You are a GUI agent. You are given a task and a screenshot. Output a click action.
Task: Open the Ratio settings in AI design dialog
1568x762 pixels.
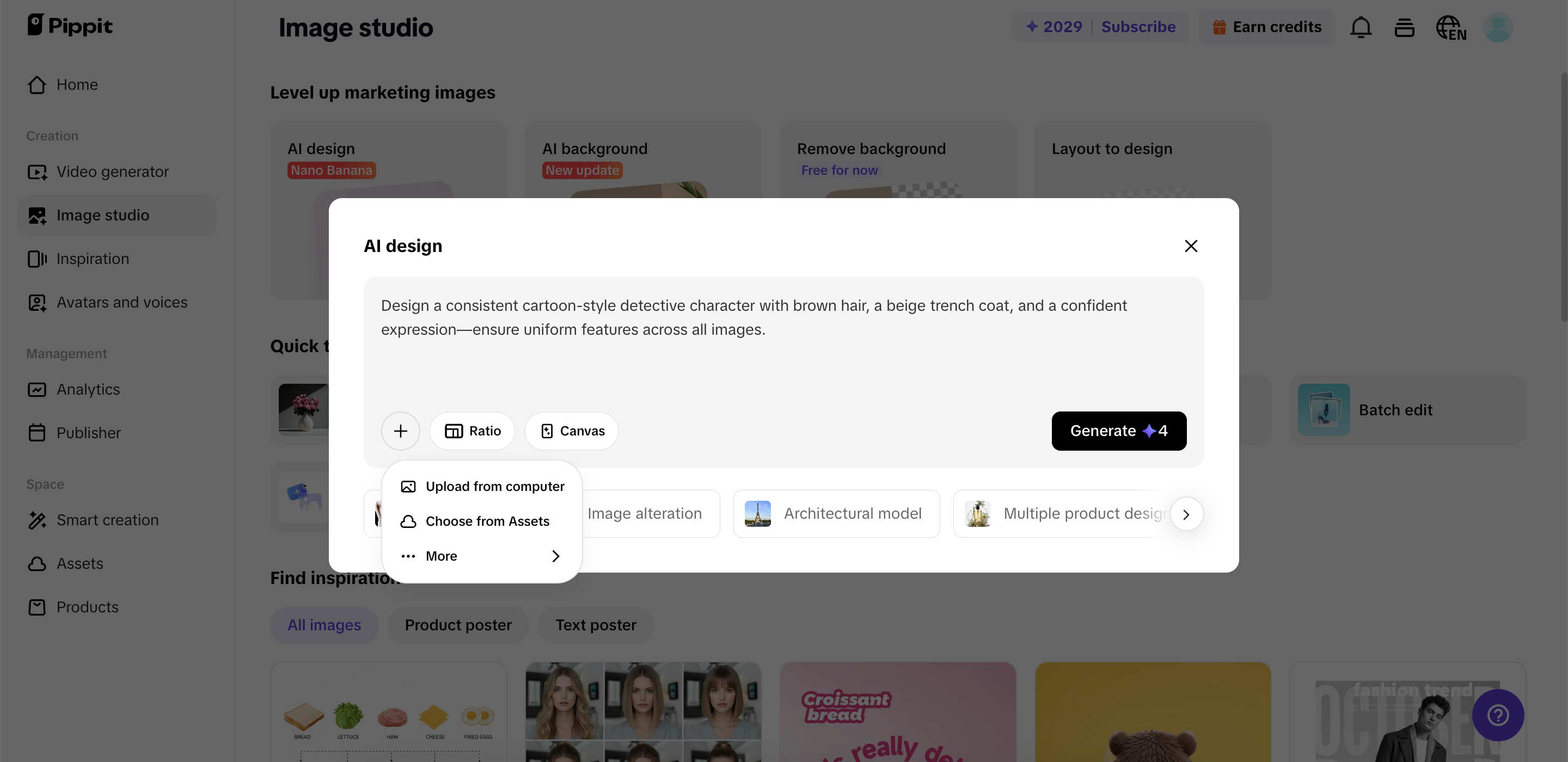coord(473,431)
